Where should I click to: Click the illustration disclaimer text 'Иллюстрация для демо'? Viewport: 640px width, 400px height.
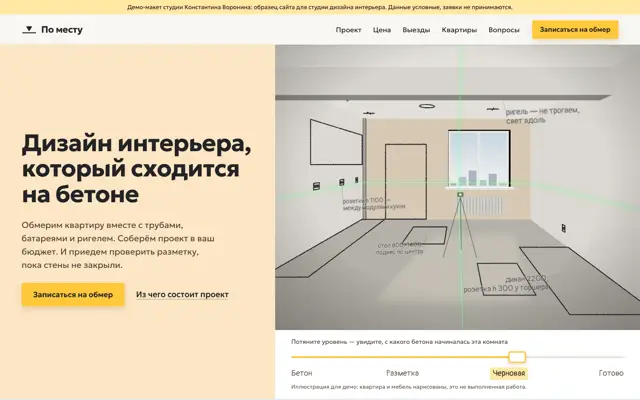409,387
